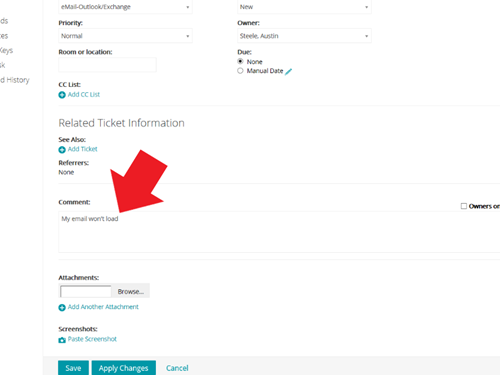Click the Add Another Attachment link
Image resolution: width=500 pixels, height=375 pixels.
(103, 307)
